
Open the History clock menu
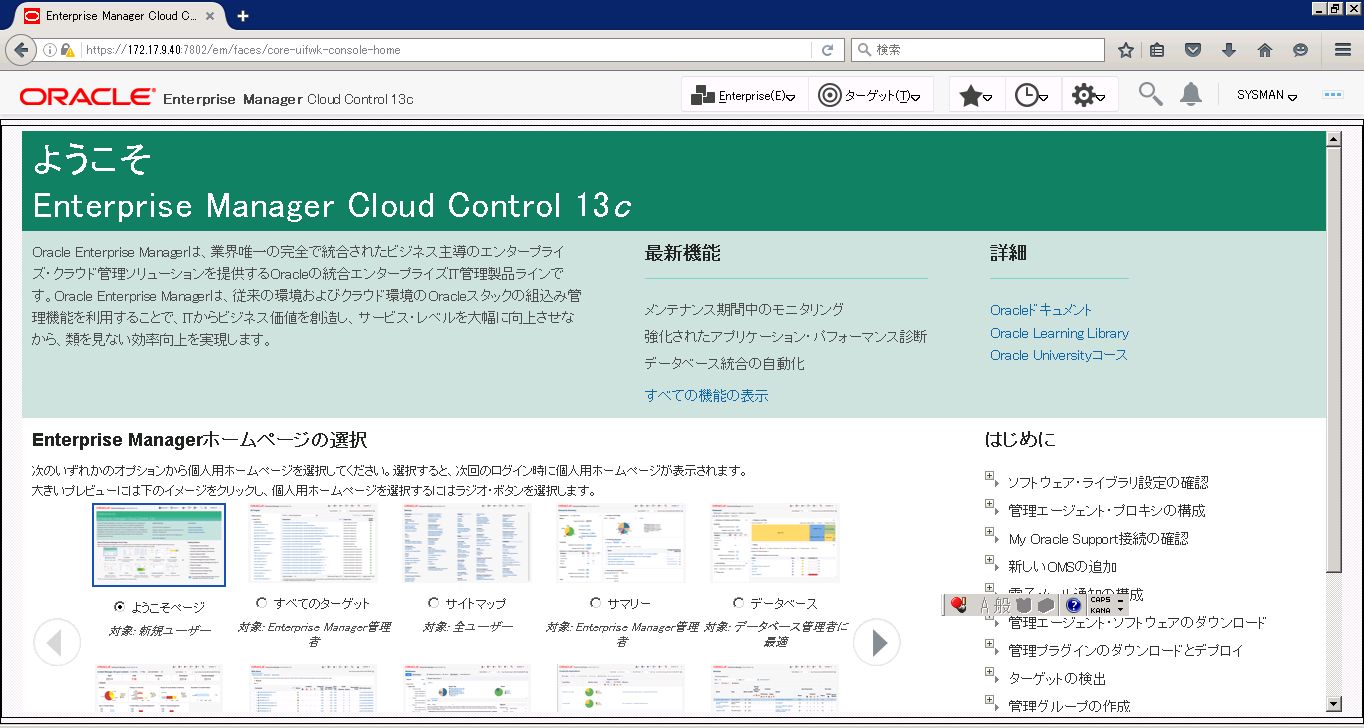click(1031, 95)
